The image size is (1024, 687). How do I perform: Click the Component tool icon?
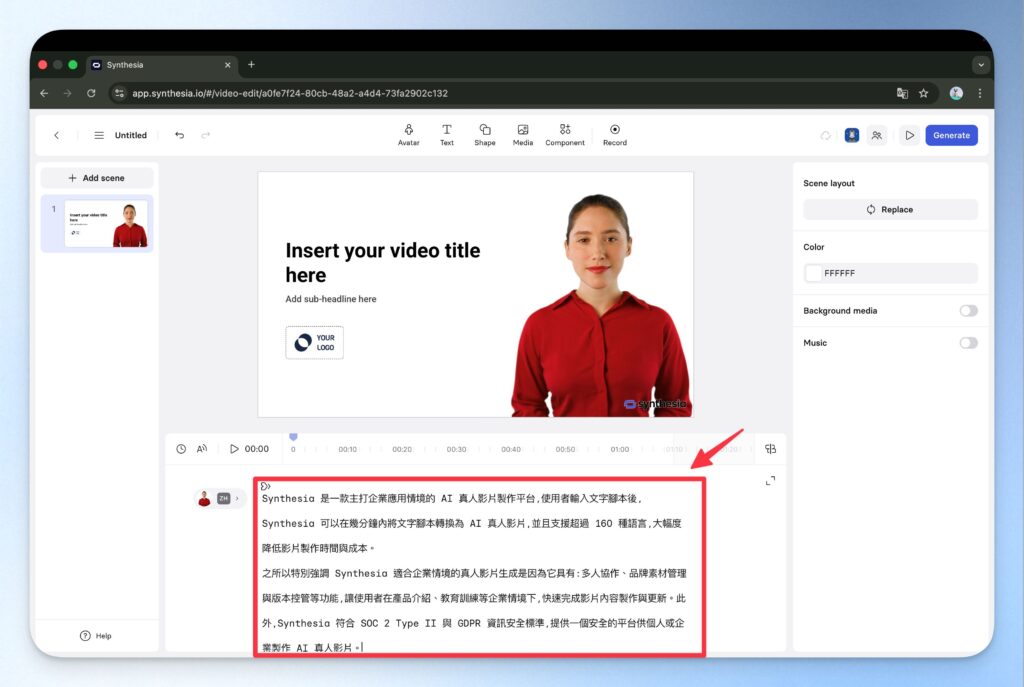(x=564, y=134)
